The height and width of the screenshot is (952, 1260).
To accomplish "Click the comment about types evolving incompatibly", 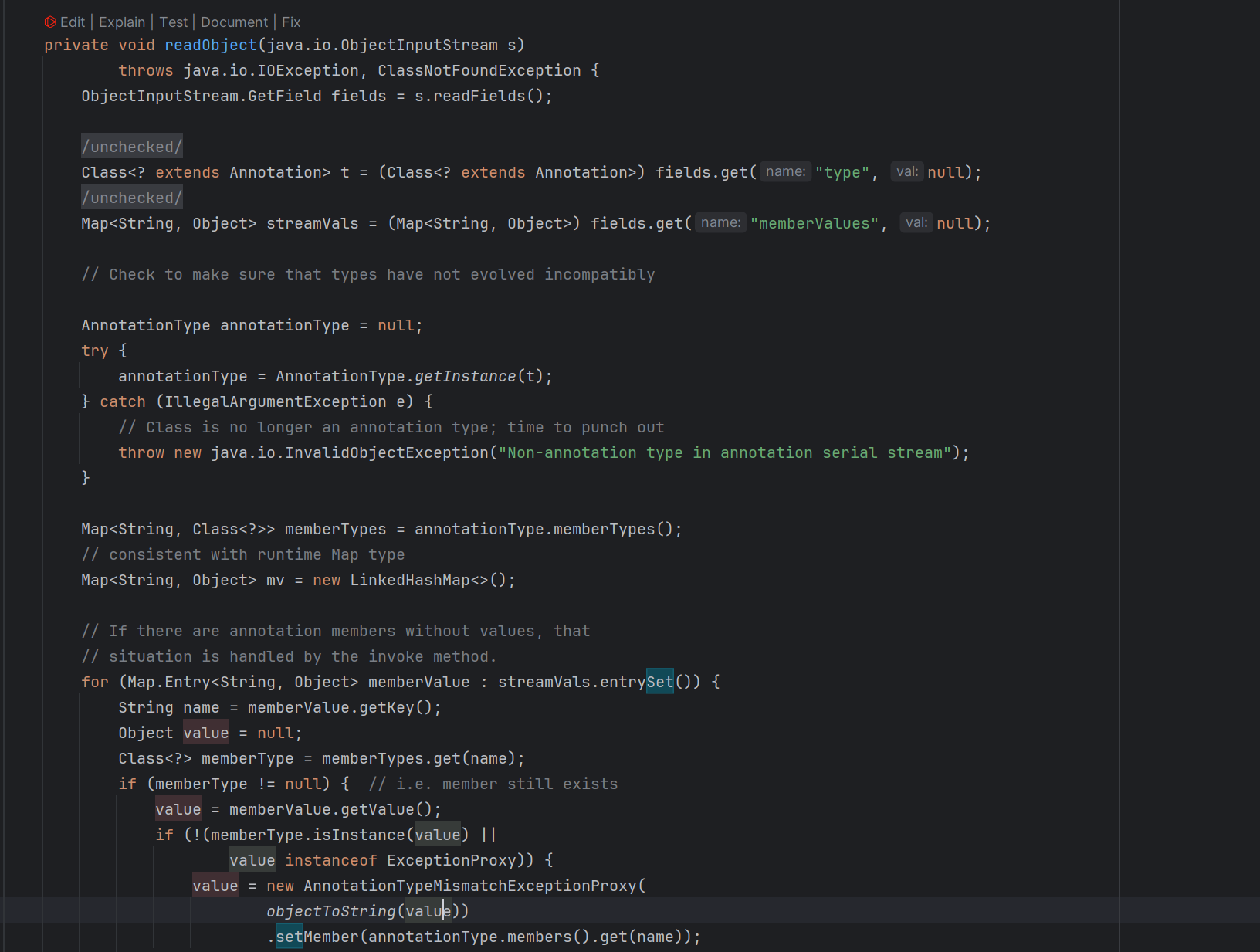I will point(368,274).
